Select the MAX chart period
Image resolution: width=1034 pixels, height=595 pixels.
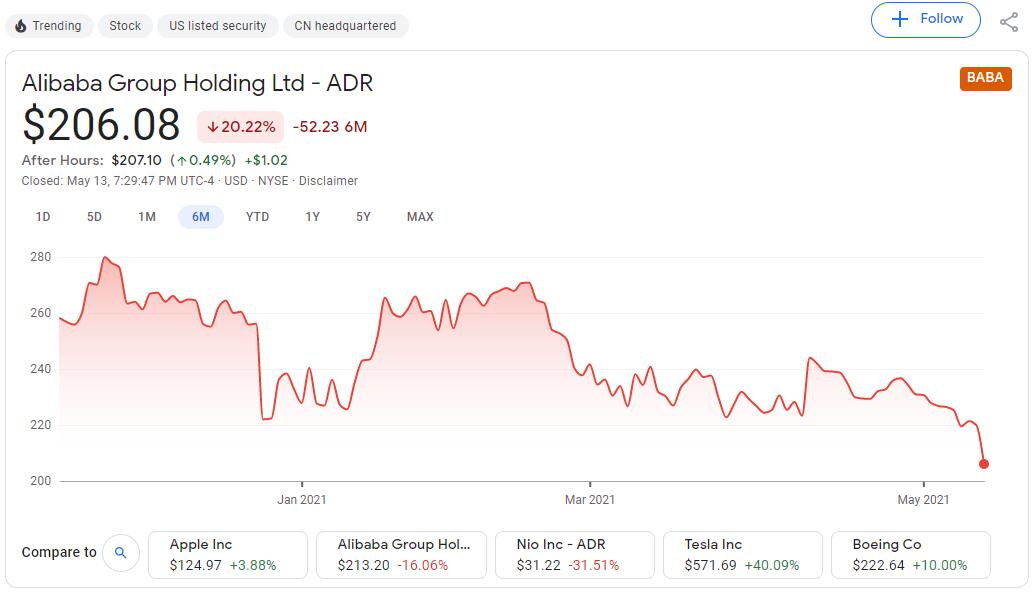pyautogui.click(x=419, y=216)
